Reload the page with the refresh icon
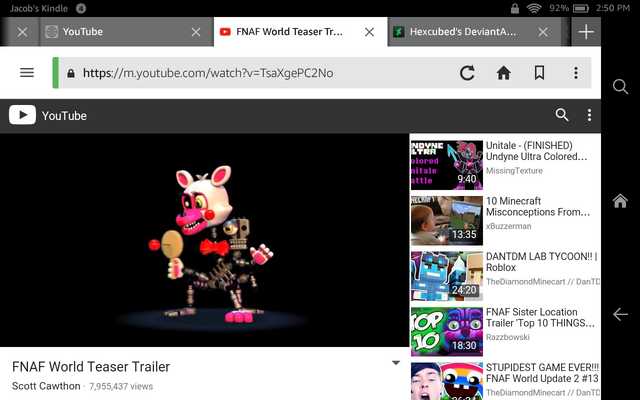This screenshot has width=640, height=400. (467, 73)
